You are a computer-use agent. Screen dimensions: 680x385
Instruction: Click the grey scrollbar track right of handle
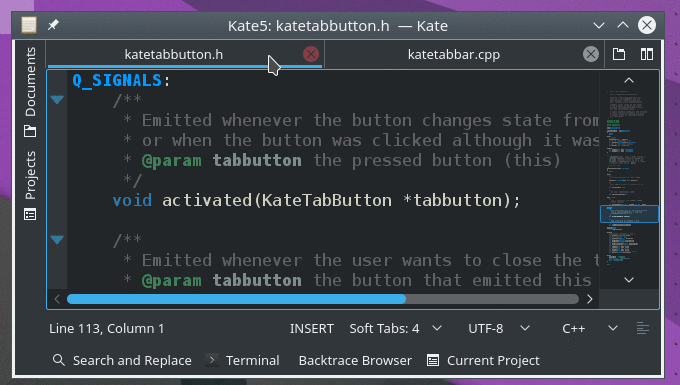(x=492, y=299)
